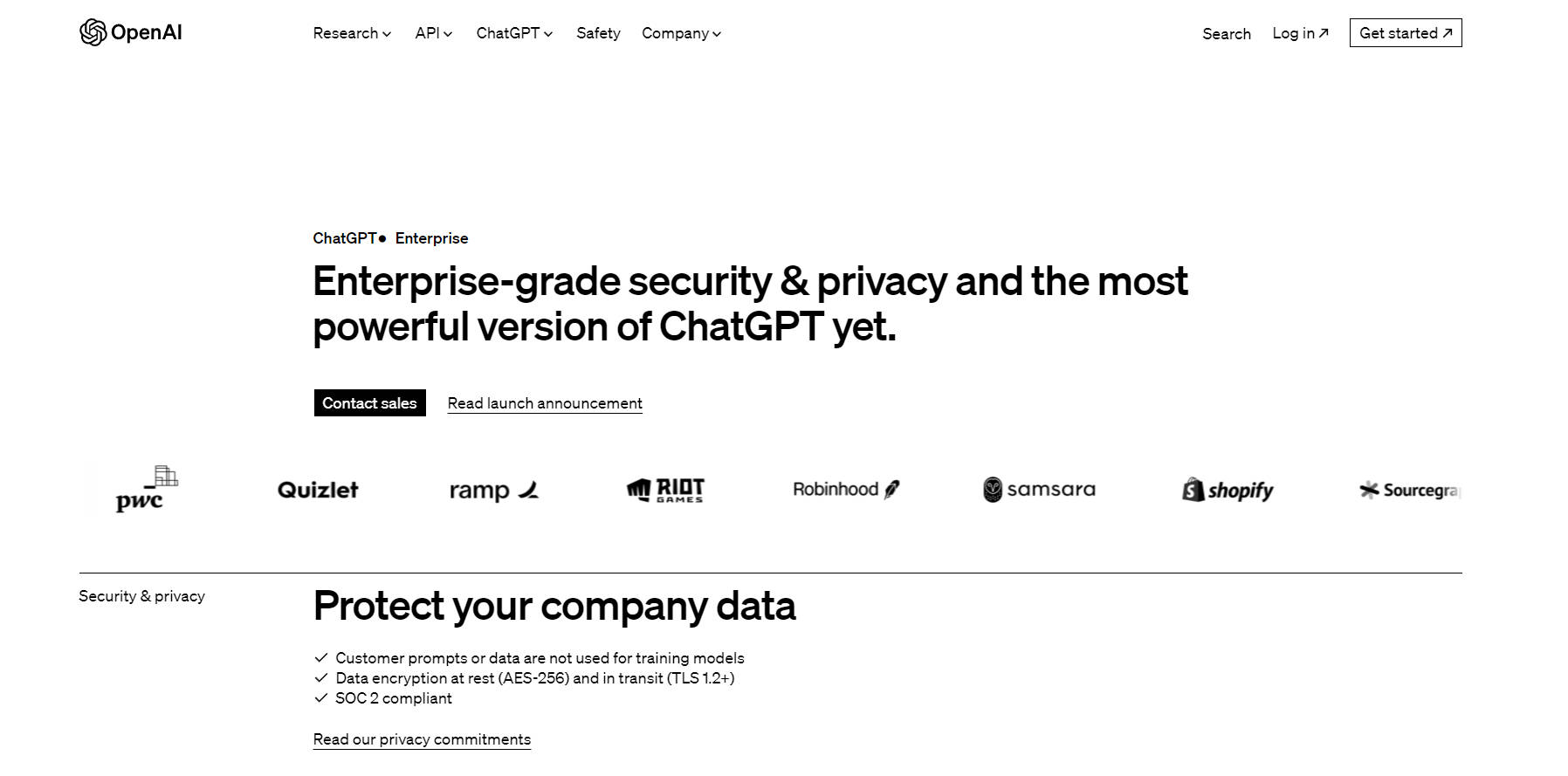1568x776 pixels.
Task: Open the Company dropdown menu
Action: [x=681, y=33]
